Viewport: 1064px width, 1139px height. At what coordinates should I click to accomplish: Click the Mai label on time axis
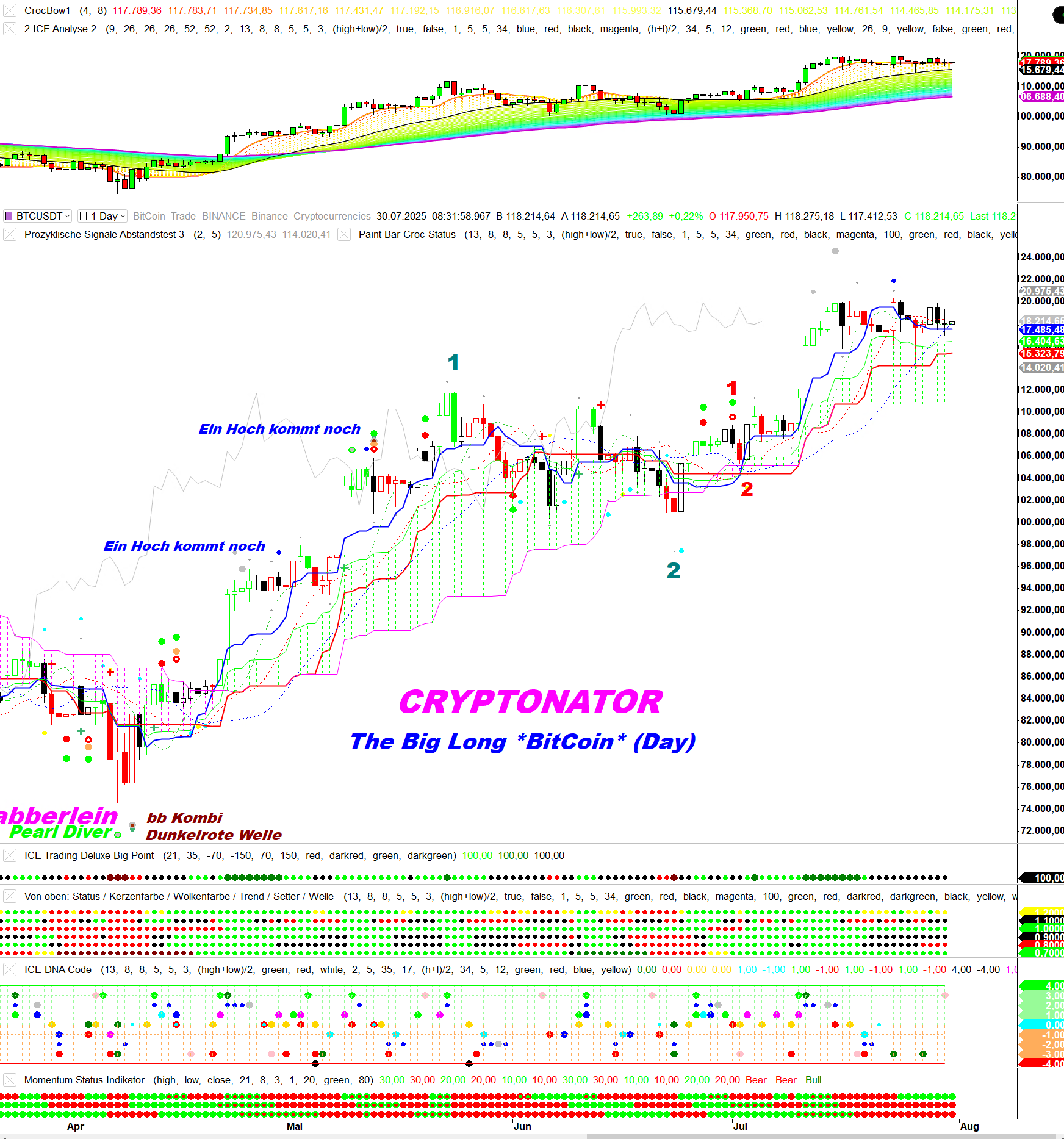[x=295, y=1126]
